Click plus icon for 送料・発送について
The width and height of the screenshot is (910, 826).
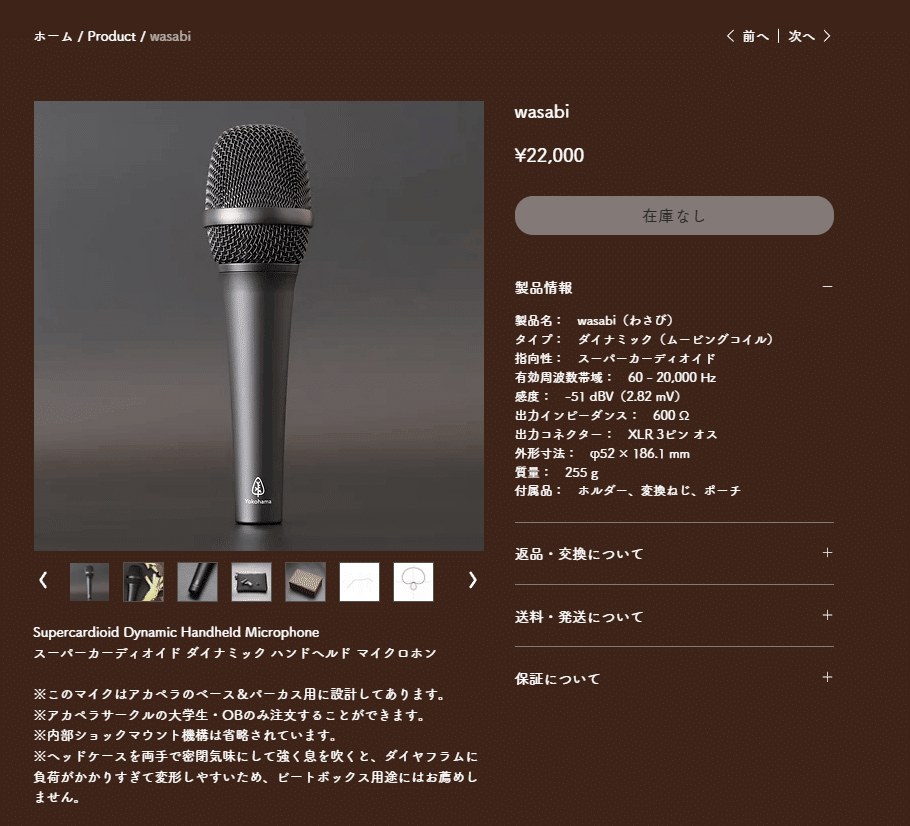[828, 615]
